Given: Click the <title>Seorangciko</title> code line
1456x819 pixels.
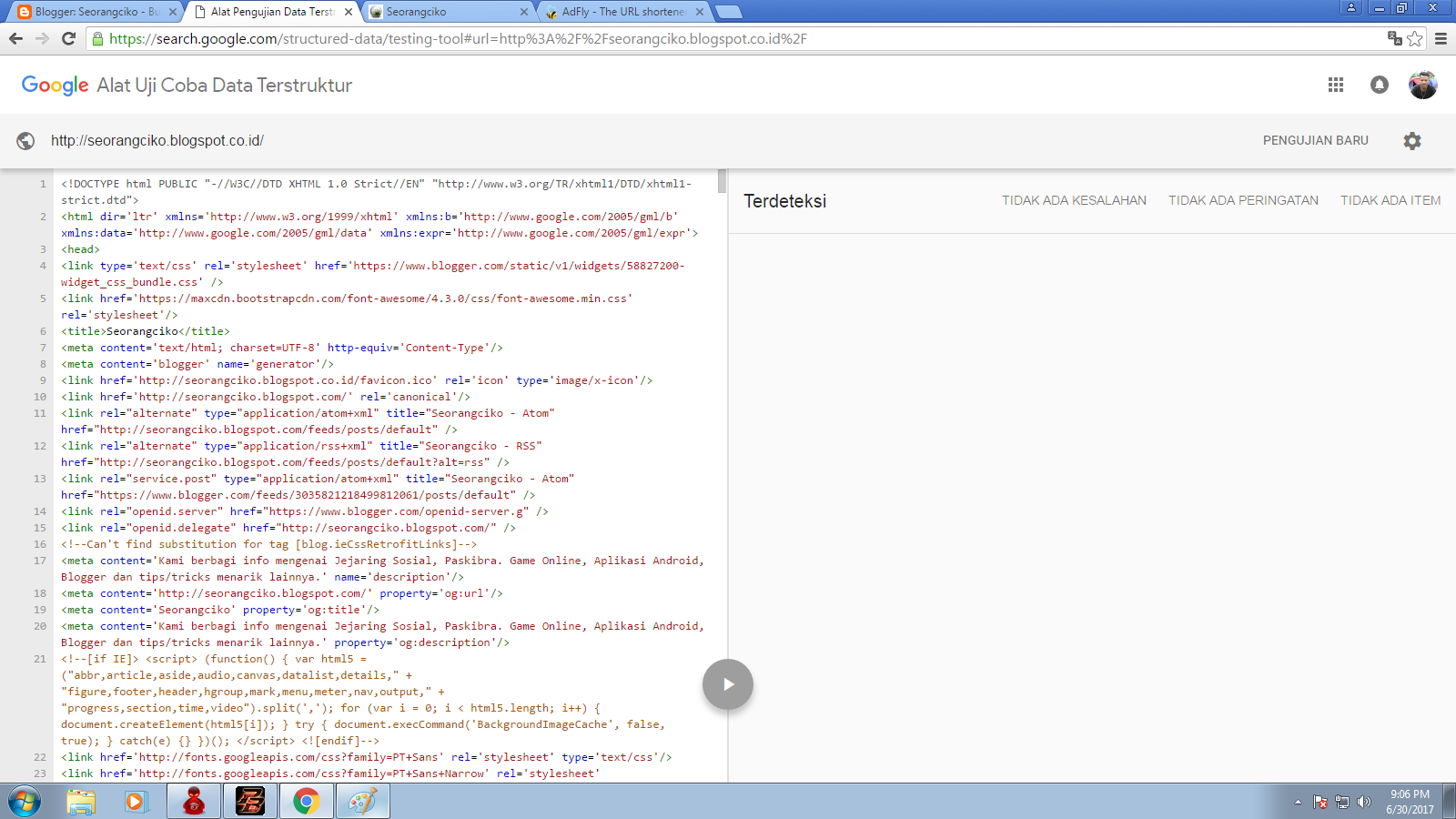Looking at the screenshot, I should pyautogui.click(x=146, y=331).
